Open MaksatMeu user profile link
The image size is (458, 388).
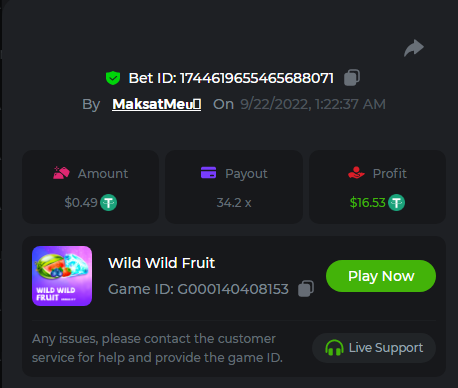[x=157, y=104]
